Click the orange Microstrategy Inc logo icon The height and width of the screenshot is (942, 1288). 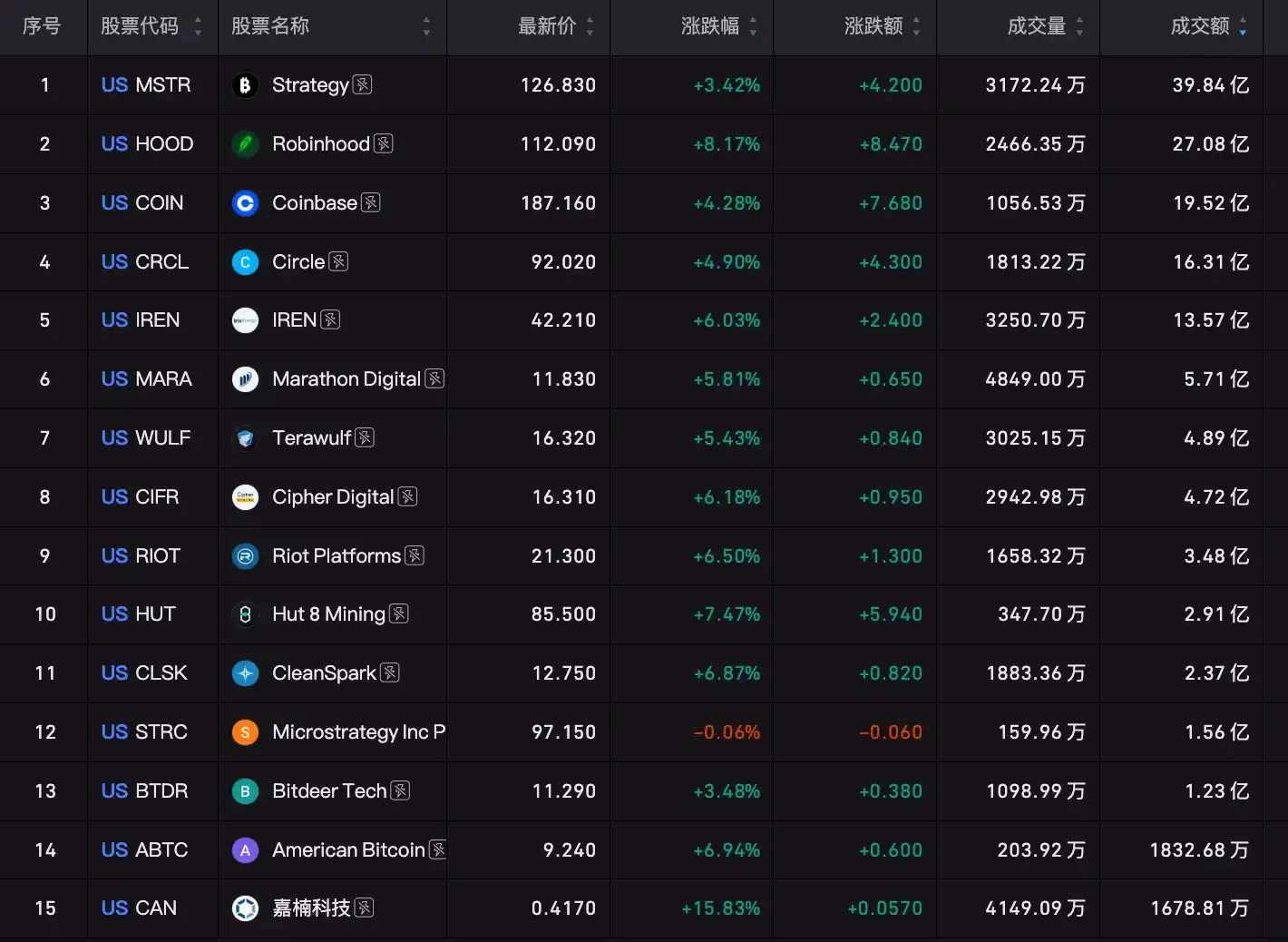point(245,732)
